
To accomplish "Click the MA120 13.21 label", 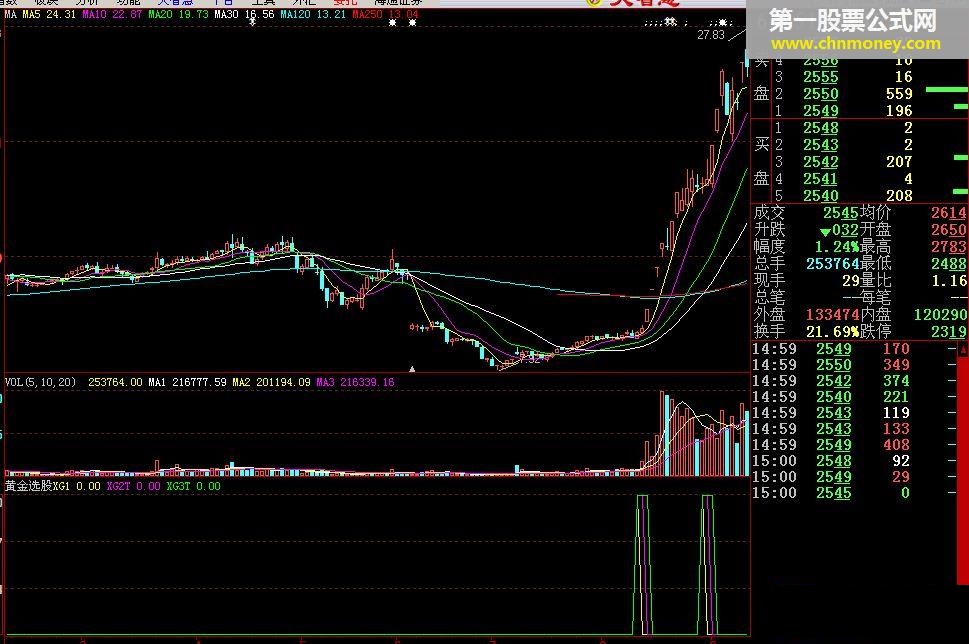I will coord(313,14).
